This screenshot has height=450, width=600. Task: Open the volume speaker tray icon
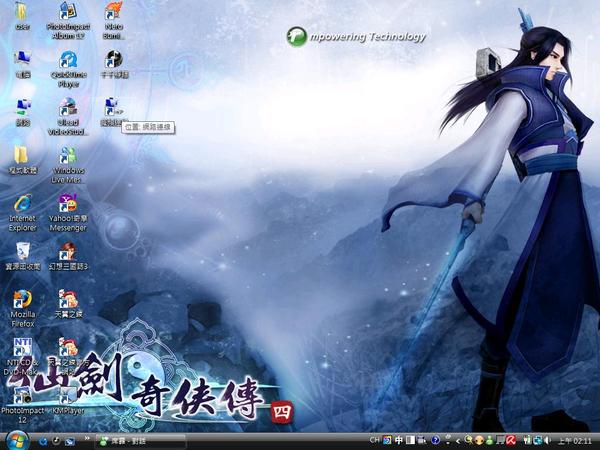pyautogui.click(x=547, y=441)
